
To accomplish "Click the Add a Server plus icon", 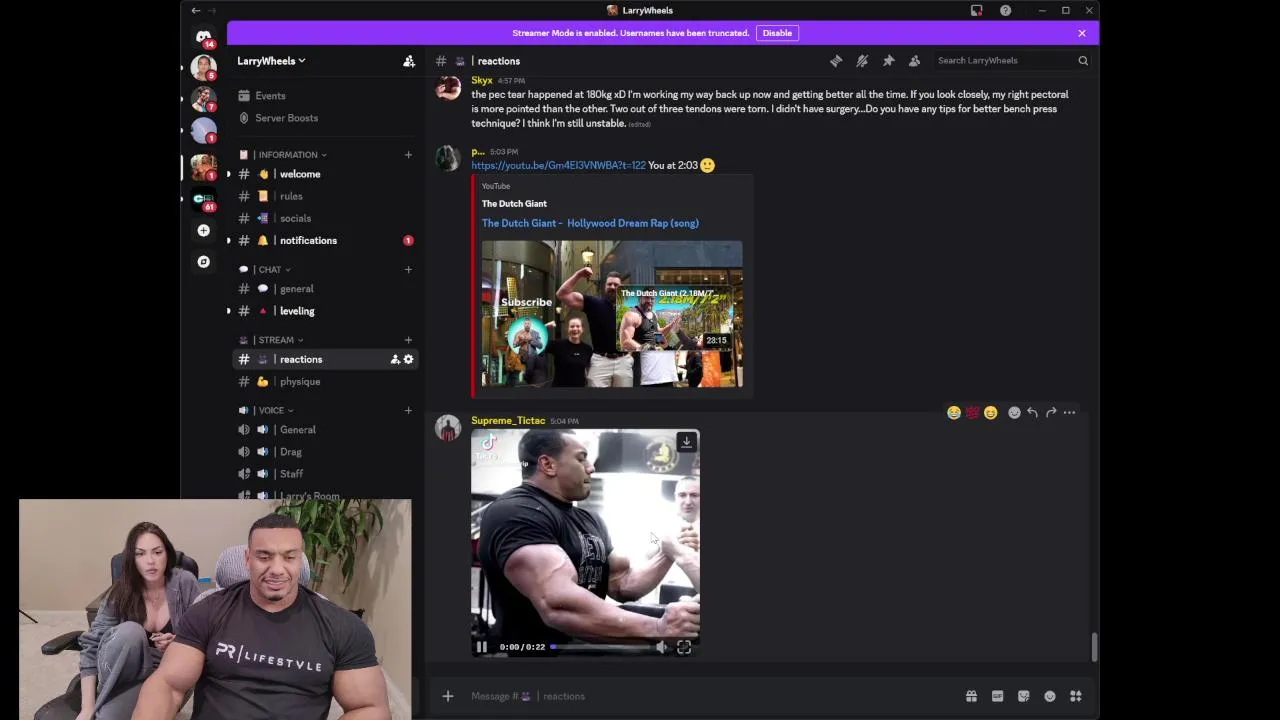I will click(x=204, y=230).
